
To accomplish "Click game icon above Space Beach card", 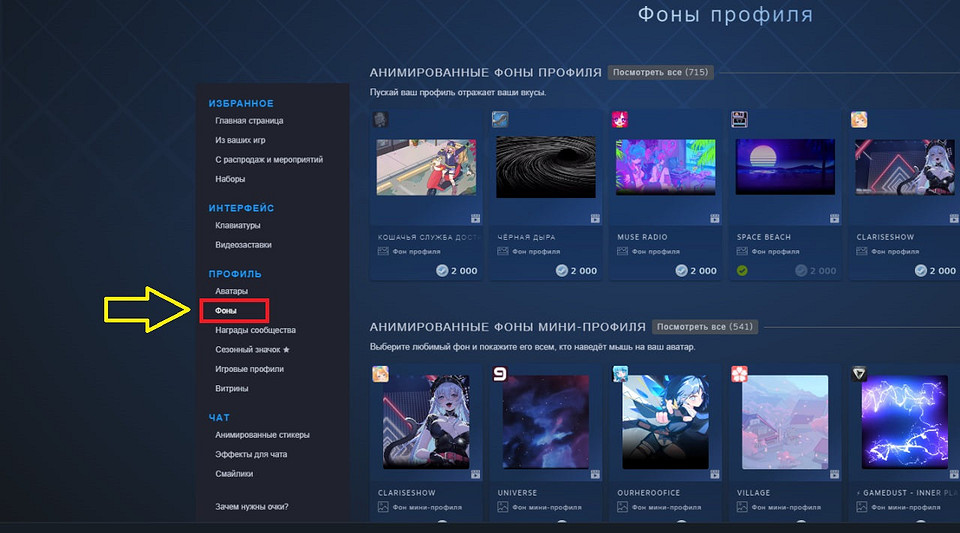I will click(x=740, y=119).
